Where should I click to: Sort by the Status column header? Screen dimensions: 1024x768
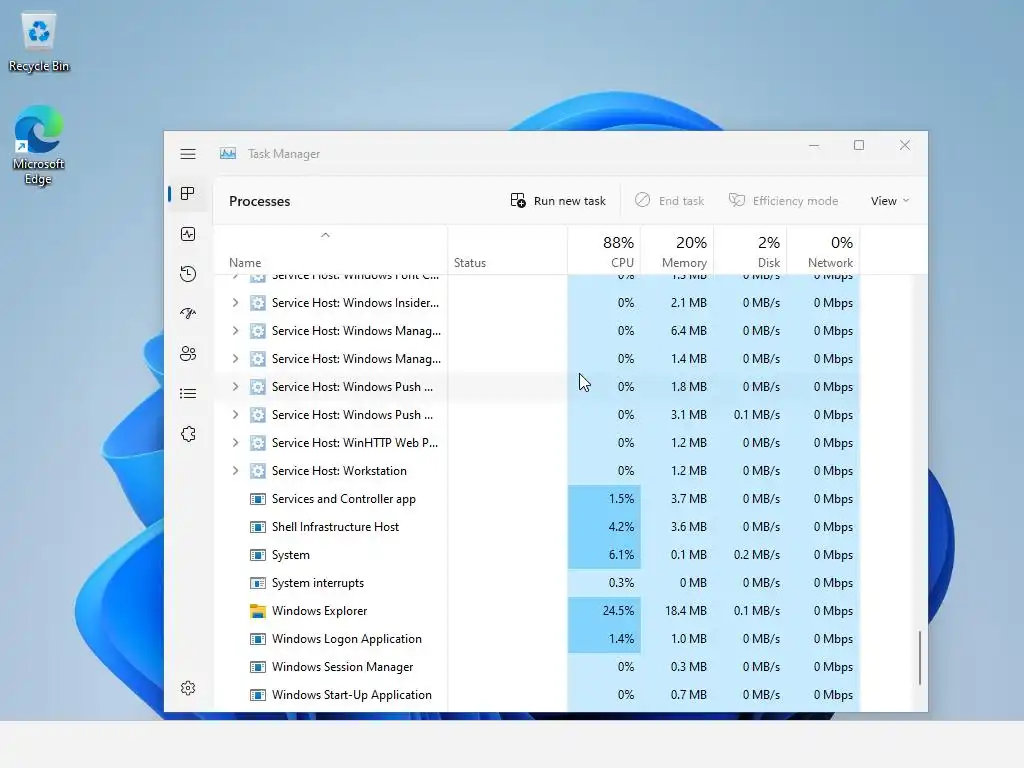click(507, 251)
